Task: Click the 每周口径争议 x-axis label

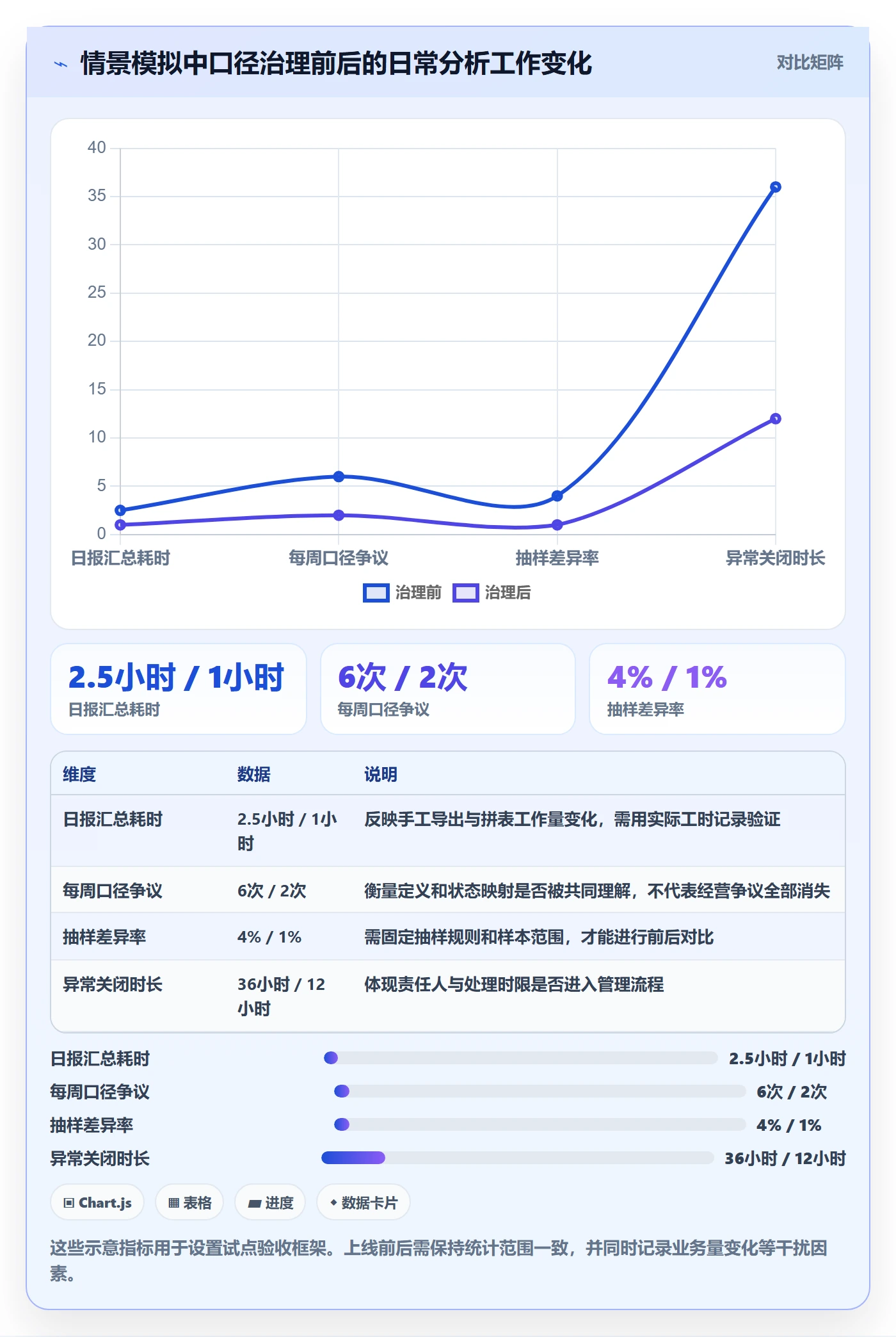Action: (339, 558)
